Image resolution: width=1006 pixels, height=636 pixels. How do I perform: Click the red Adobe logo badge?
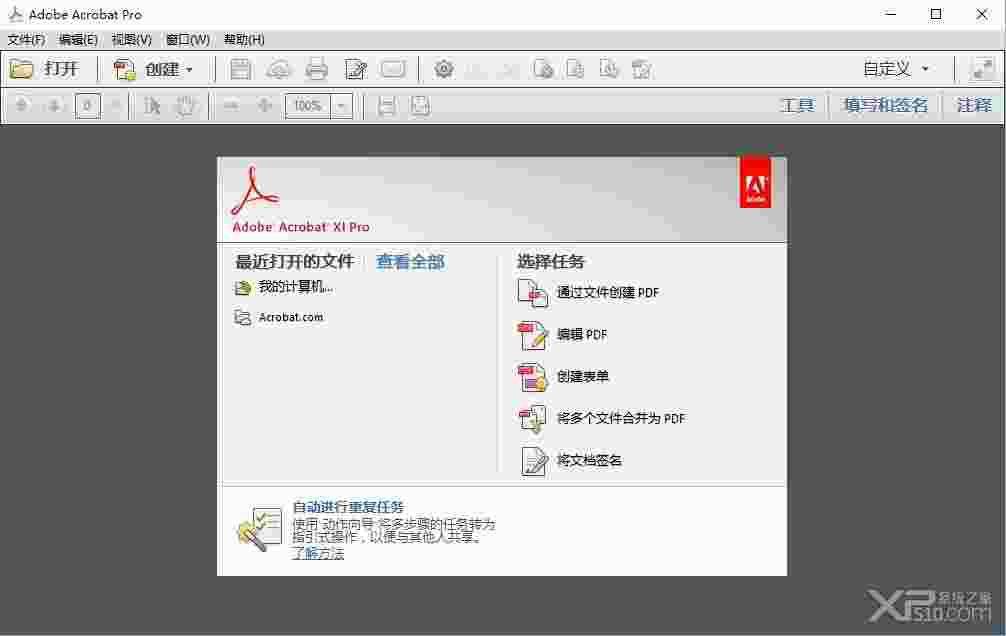(x=755, y=182)
